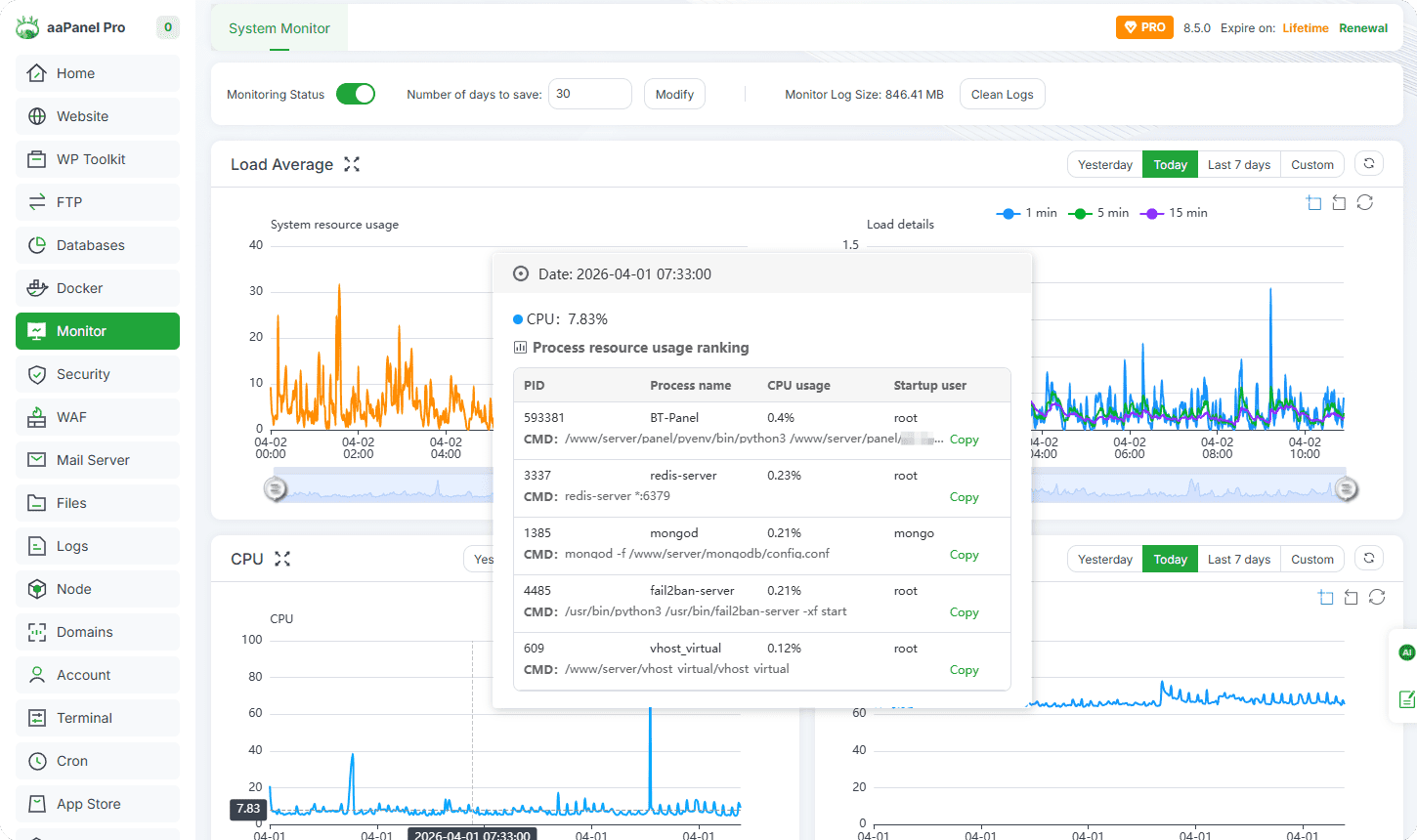
Task: Open the System Monitor tab
Action: pos(279,28)
